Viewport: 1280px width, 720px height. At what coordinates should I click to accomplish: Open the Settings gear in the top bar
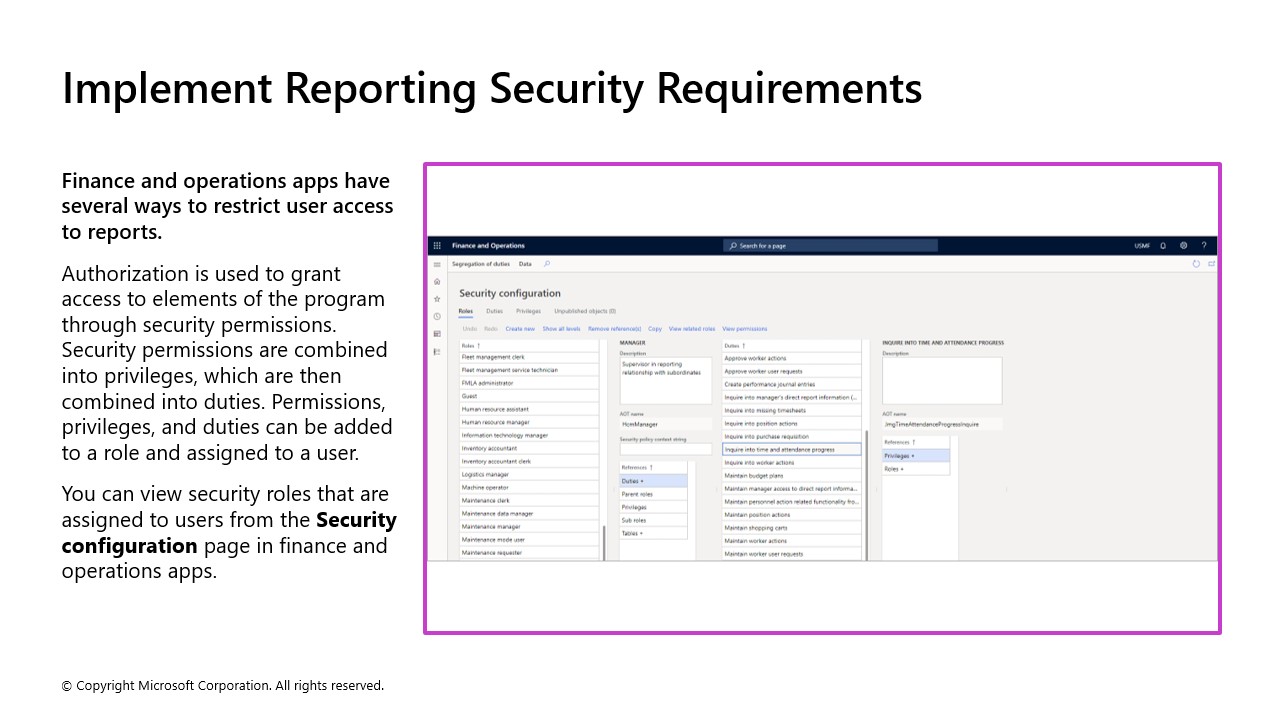pyautogui.click(x=1184, y=245)
